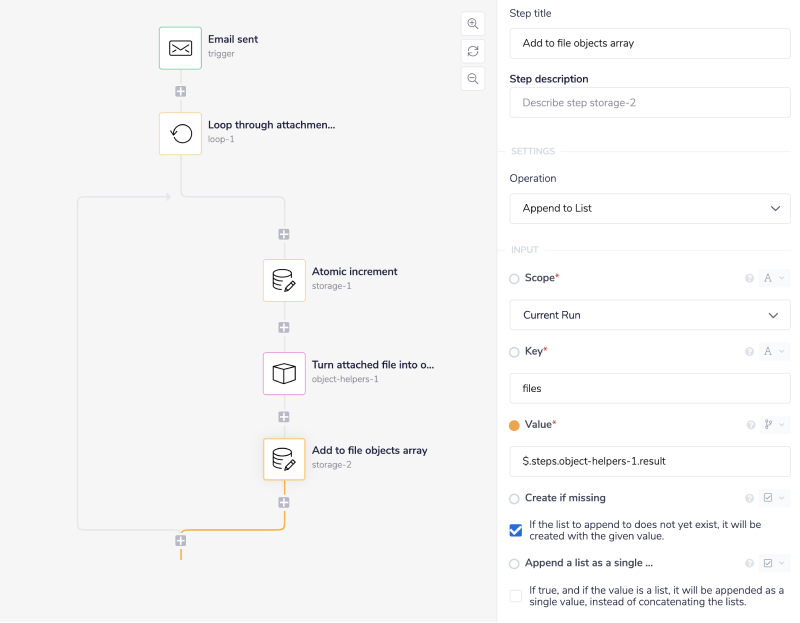The height and width of the screenshot is (623, 800).
Task: Uncheck the Create if missing checkbox
Action: coord(516,530)
